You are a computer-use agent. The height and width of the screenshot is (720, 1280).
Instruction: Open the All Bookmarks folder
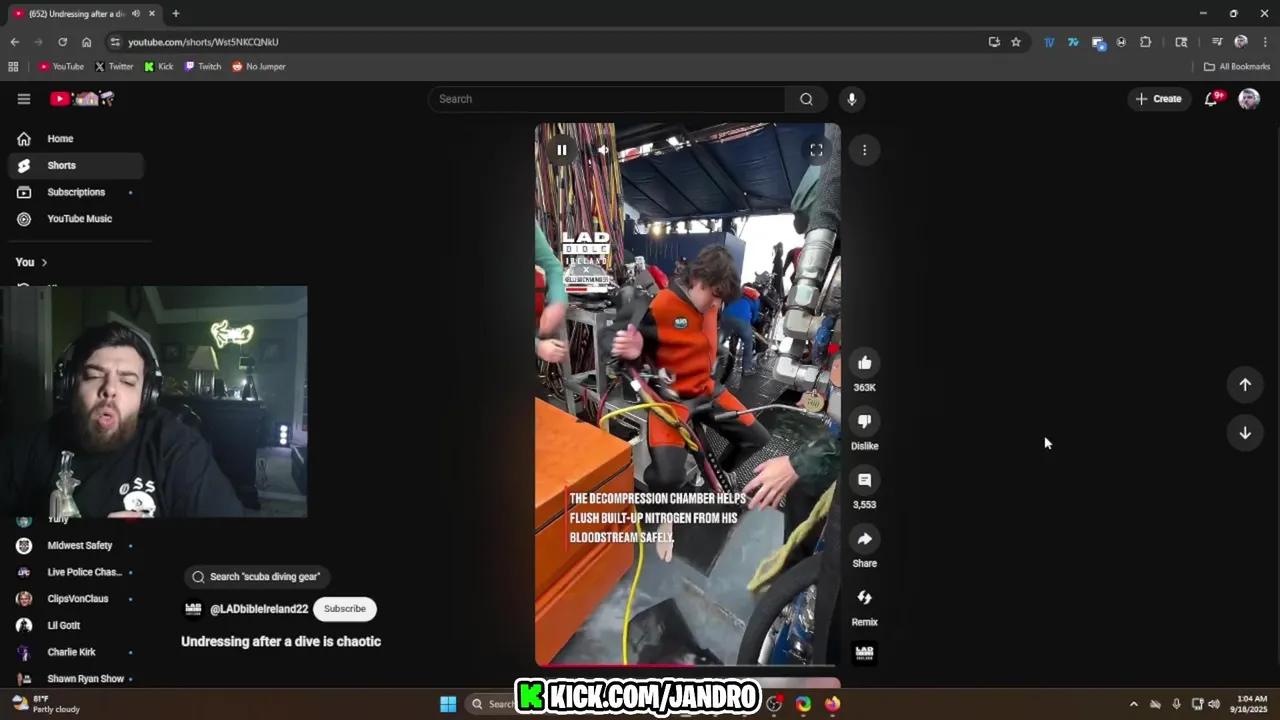click(x=1237, y=67)
